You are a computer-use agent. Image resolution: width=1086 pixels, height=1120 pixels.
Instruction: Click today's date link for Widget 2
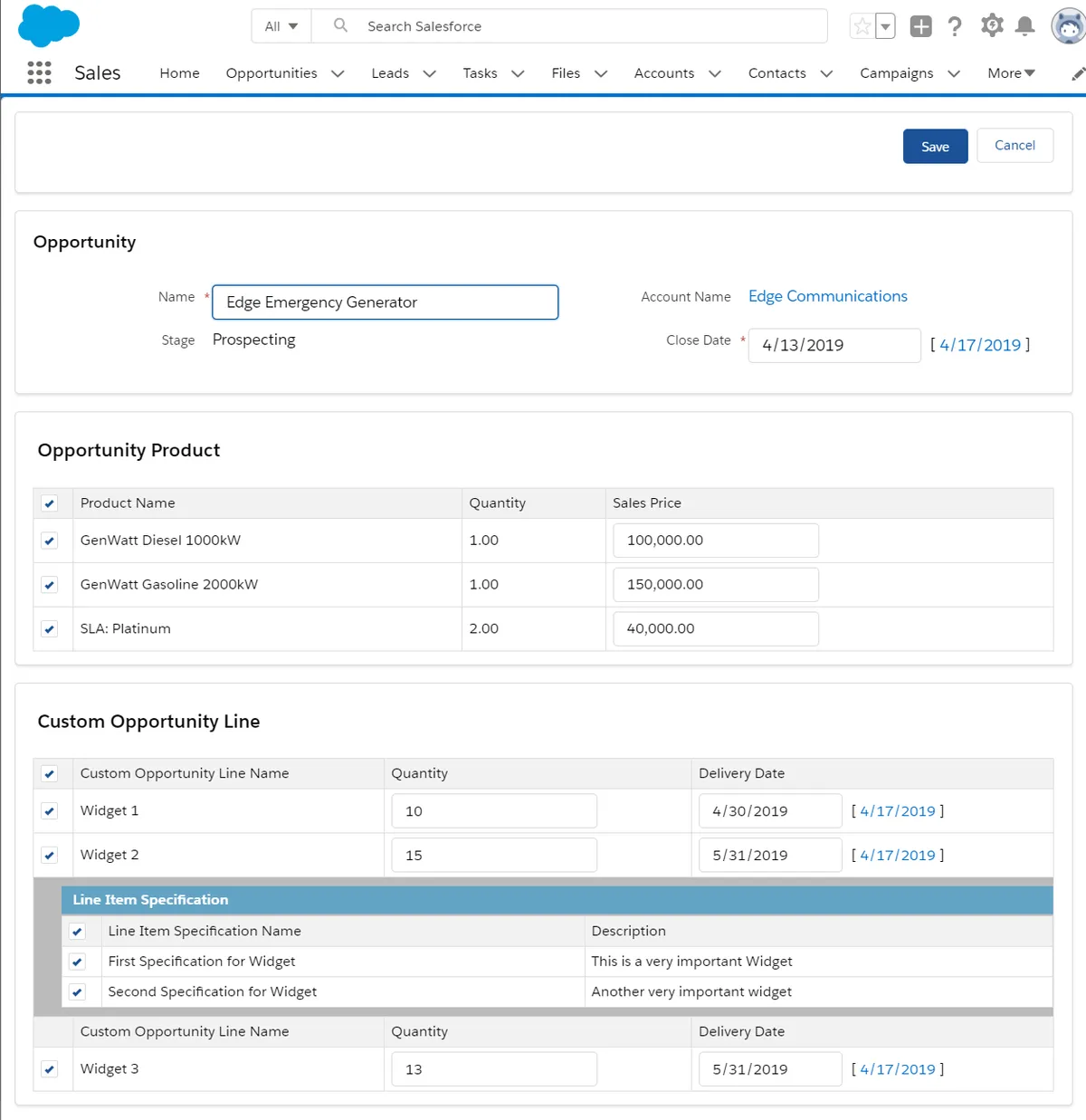point(898,856)
